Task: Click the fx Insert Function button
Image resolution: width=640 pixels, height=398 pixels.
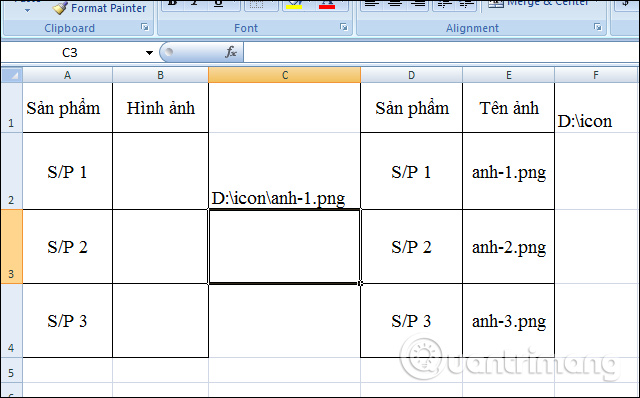Action: tap(231, 52)
